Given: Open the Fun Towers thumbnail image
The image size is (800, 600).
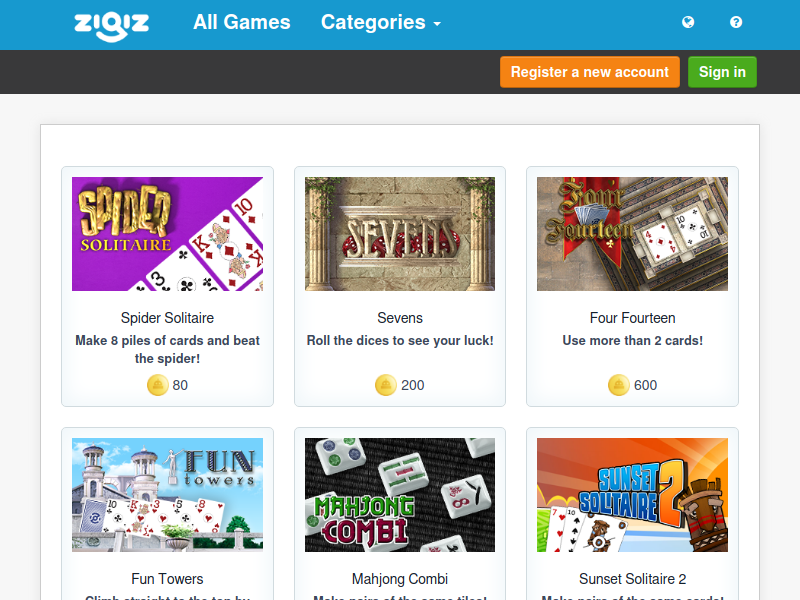Looking at the screenshot, I should 167,495.
